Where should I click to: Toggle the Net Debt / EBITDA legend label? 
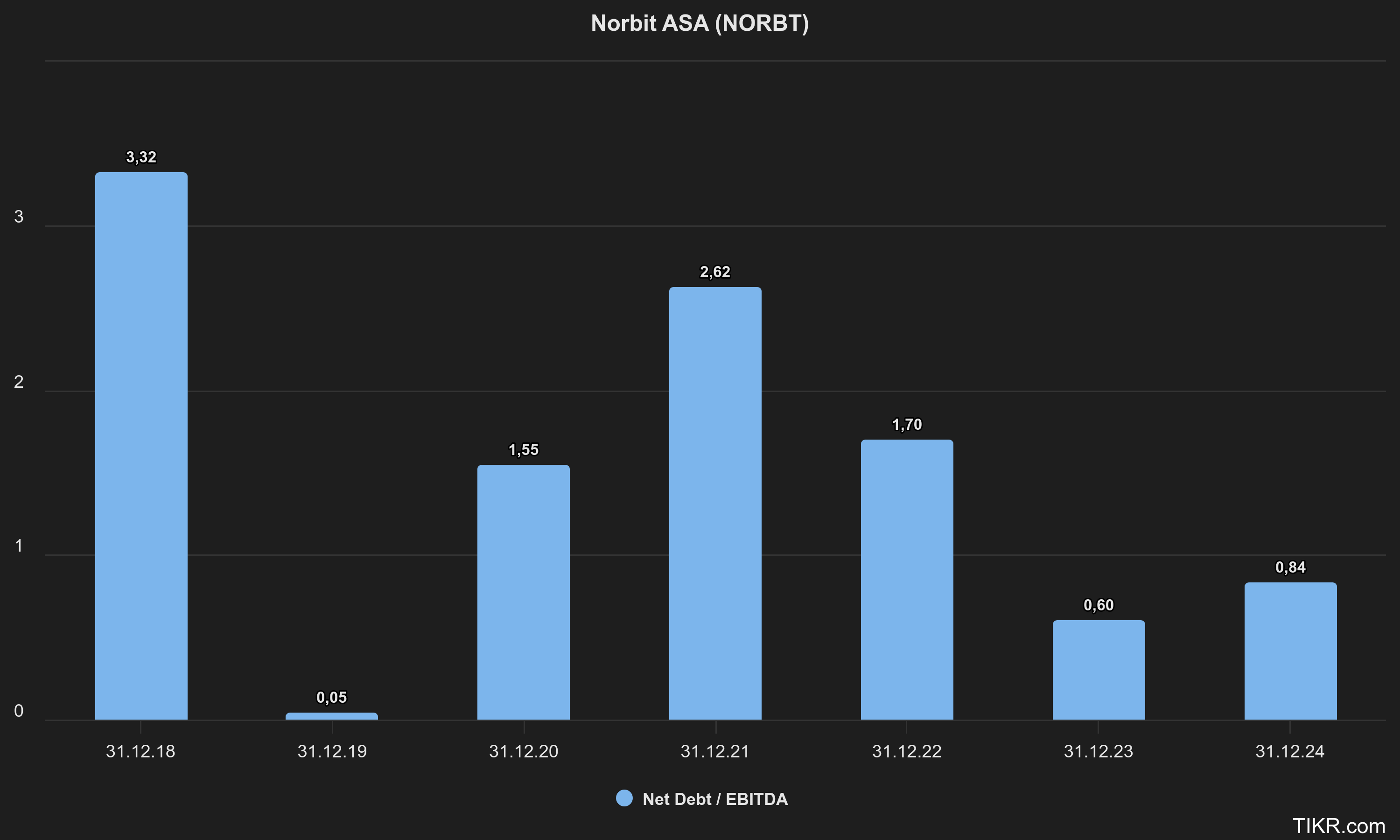(x=715, y=798)
